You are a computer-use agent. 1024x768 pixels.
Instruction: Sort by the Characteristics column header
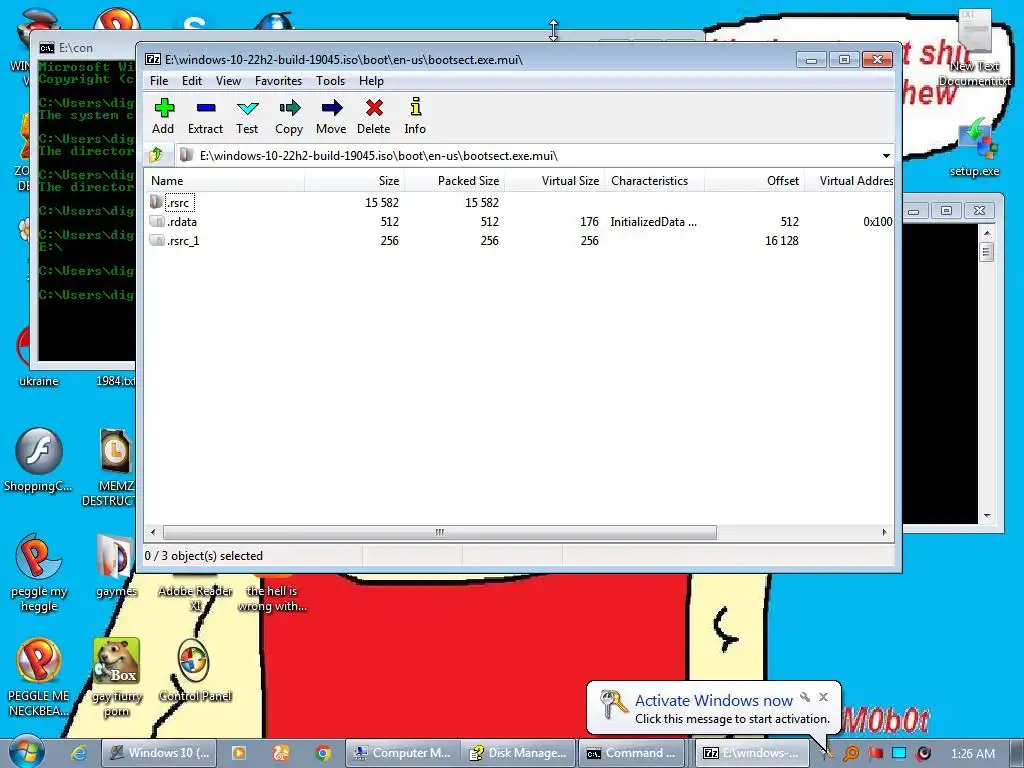[654, 181]
